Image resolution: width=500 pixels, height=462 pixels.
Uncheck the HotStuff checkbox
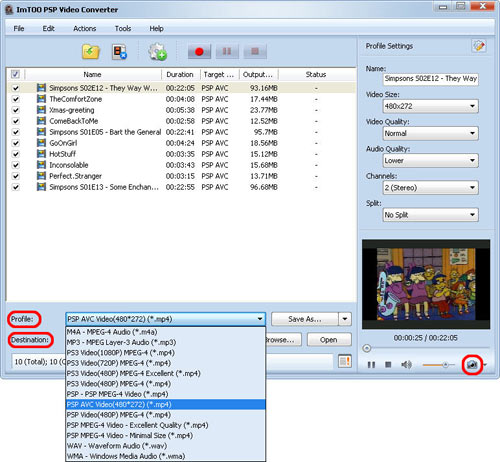[15, 154]
